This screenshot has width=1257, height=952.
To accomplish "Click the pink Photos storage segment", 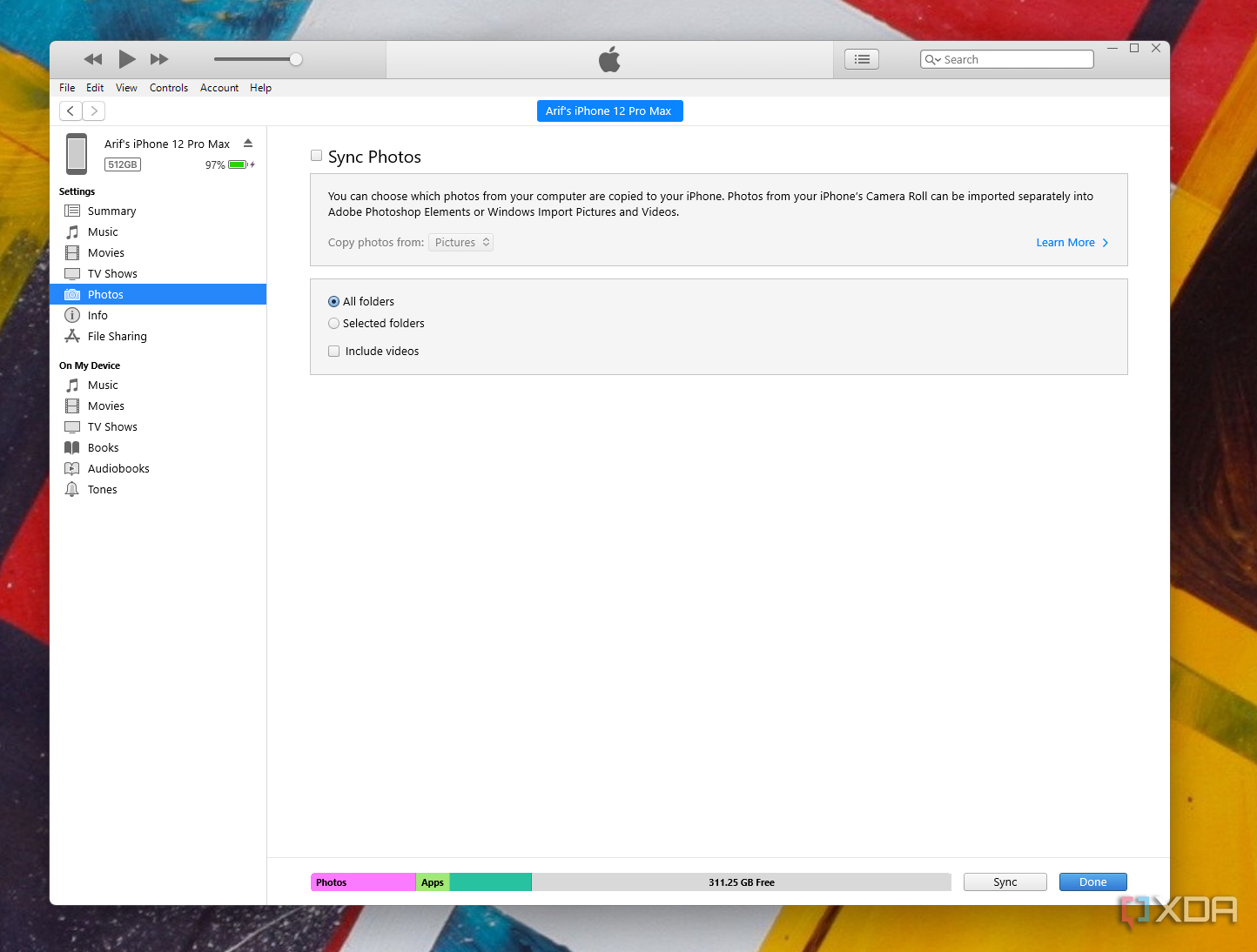I will (x=363, y=882).
